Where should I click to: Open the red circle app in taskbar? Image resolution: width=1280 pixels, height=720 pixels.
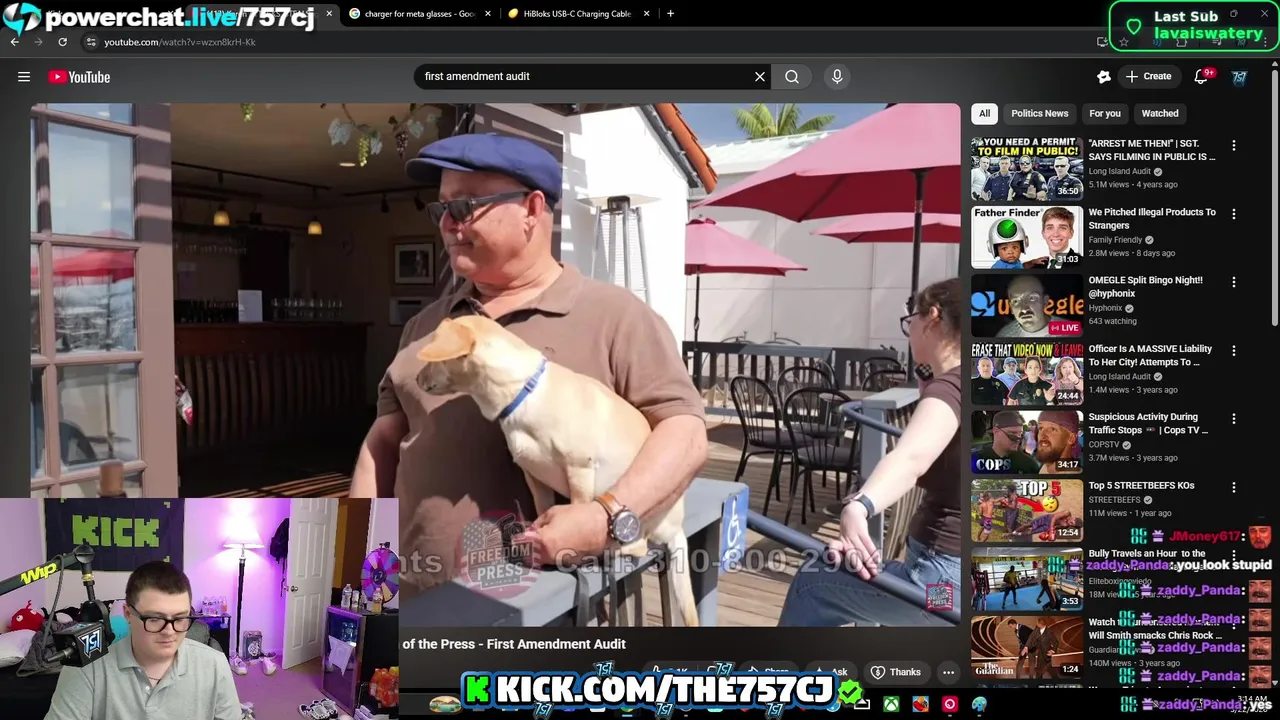coord(949,705)
